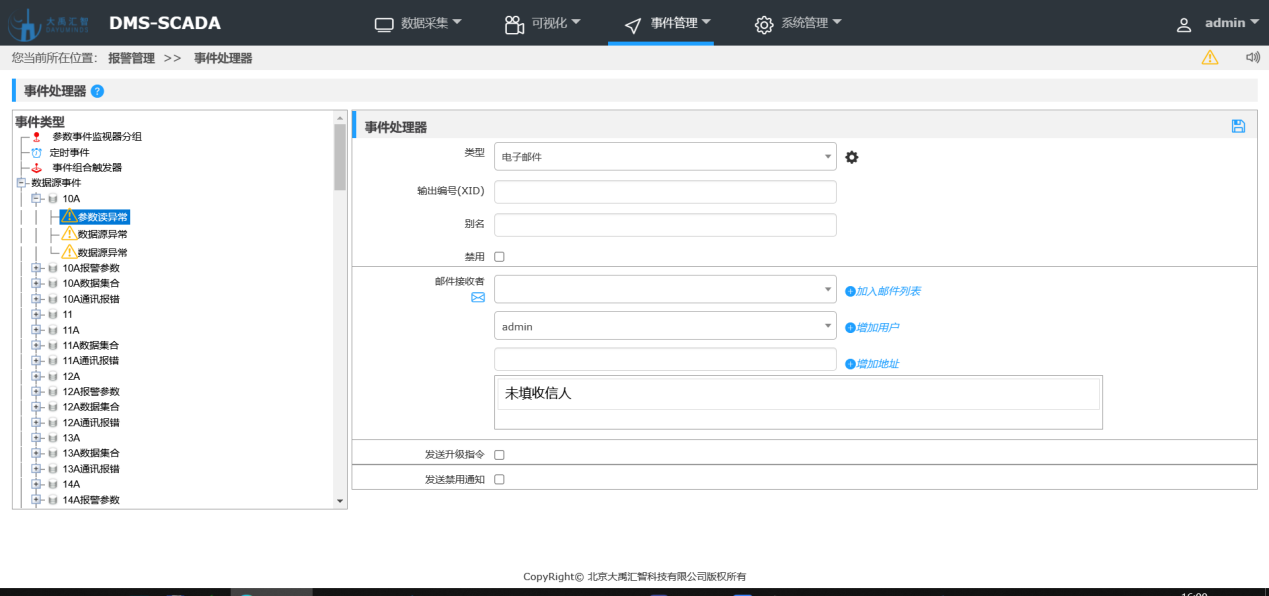Image resolution: width=1269 pixels, height=596 pixels.
Task: Click the event tree vertical scrollbar thumb
Action: point(340,157)
